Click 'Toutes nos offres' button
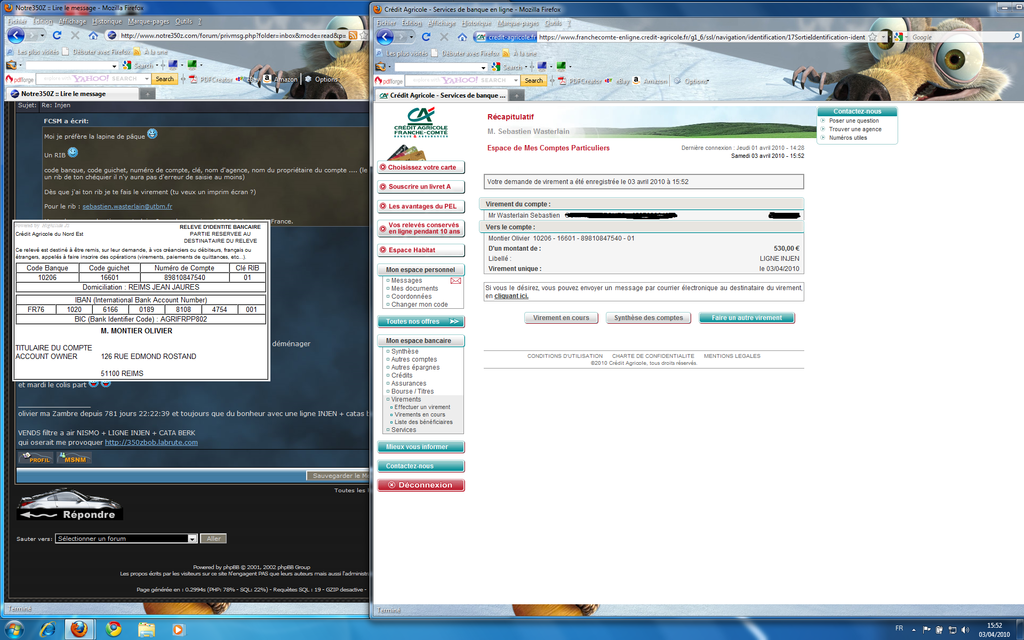 coord(421,321)
